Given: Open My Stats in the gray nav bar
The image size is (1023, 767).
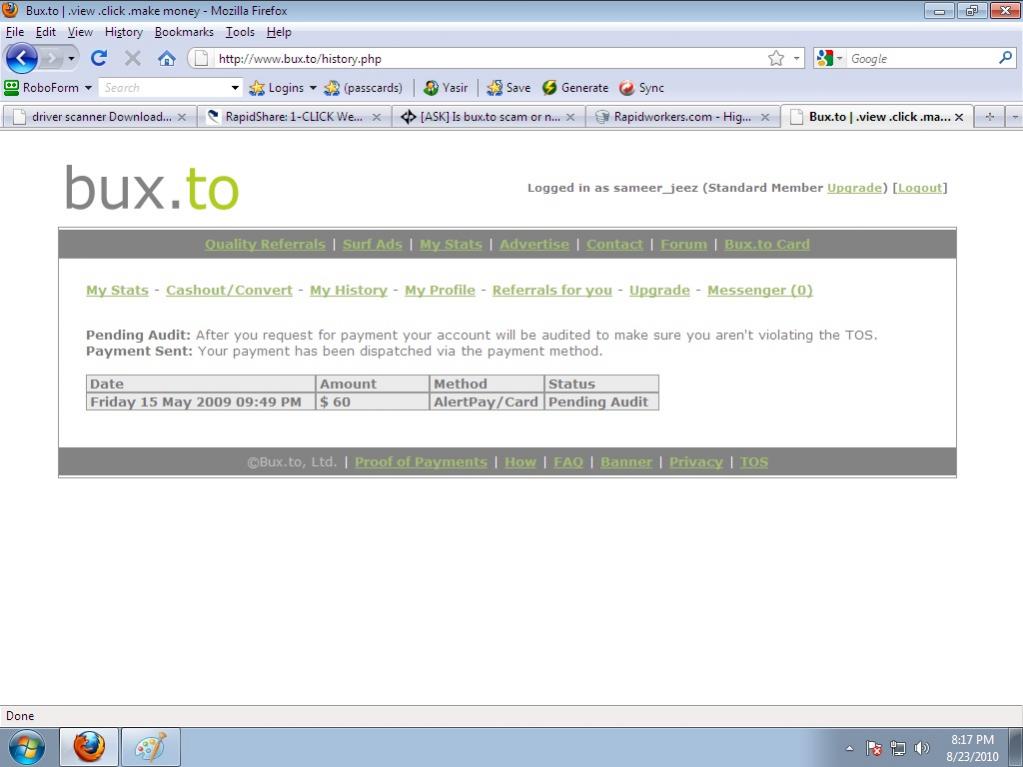Looking at the screenshot, I should coord(451,244).
